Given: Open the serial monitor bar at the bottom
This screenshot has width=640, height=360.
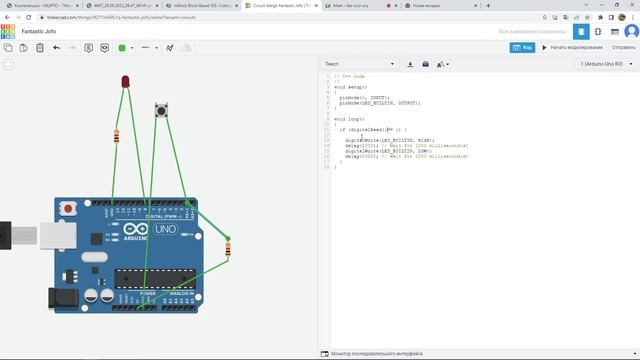Looking at the screenshot, I should pos(479,354).
